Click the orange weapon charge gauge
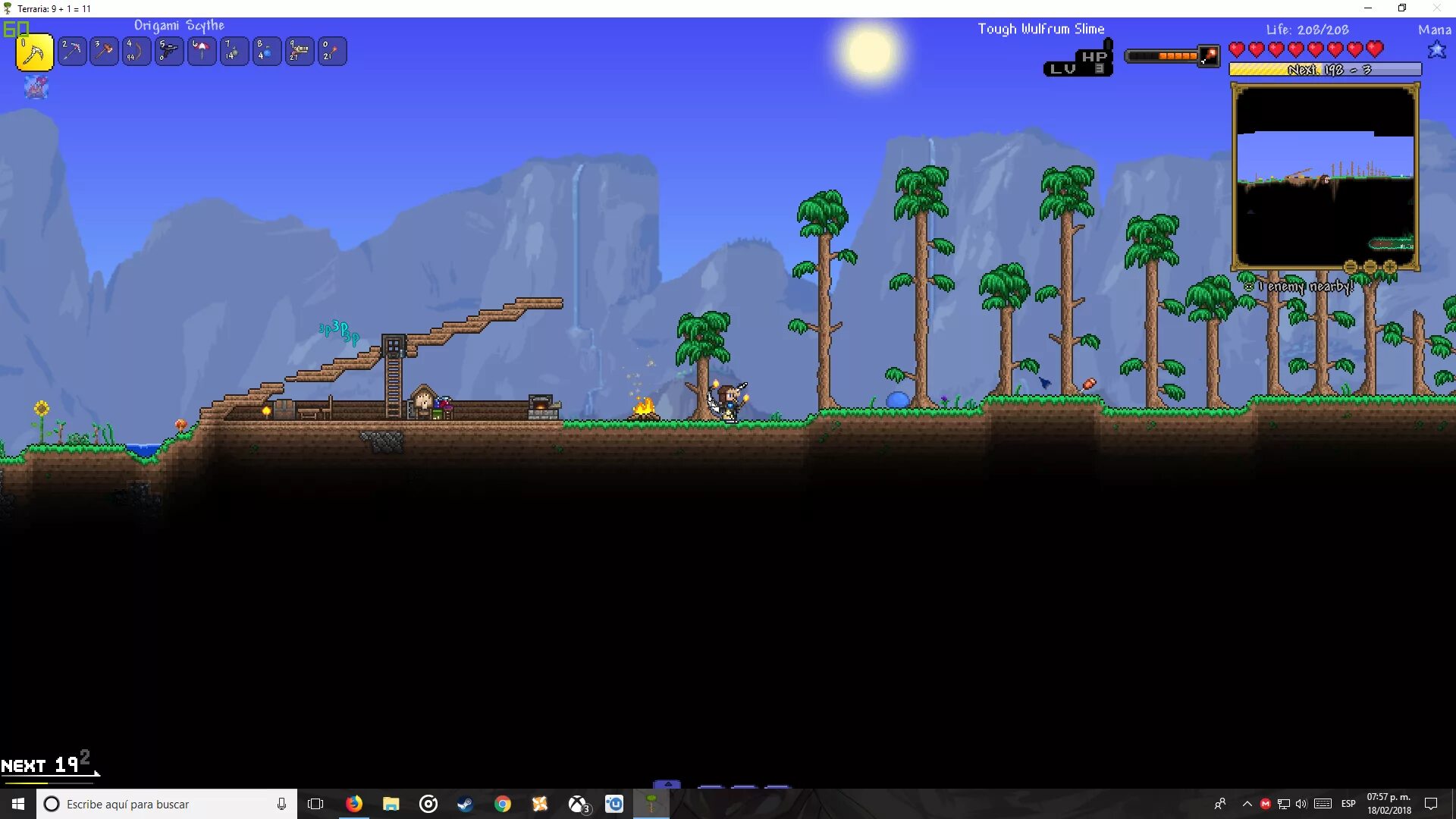 [1163, 56]
